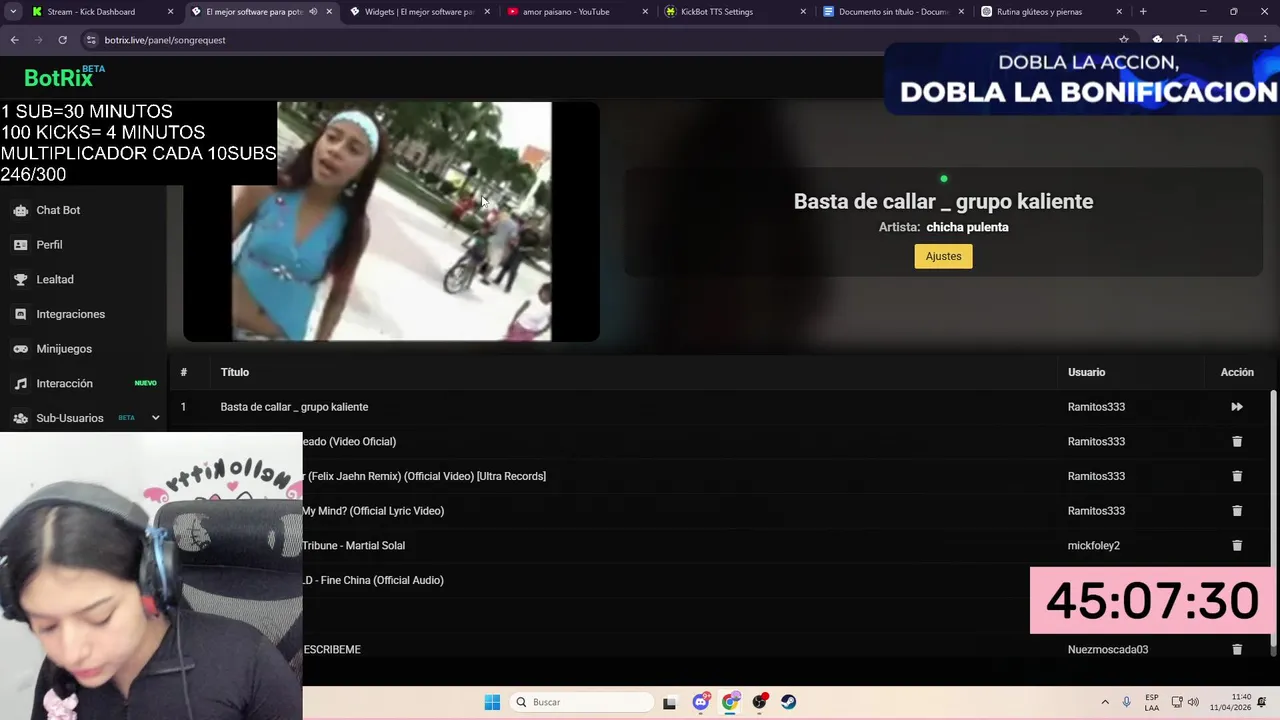1280x720 pixels.
Task: Open the Windows Start menu
Action: coord(492,702)
